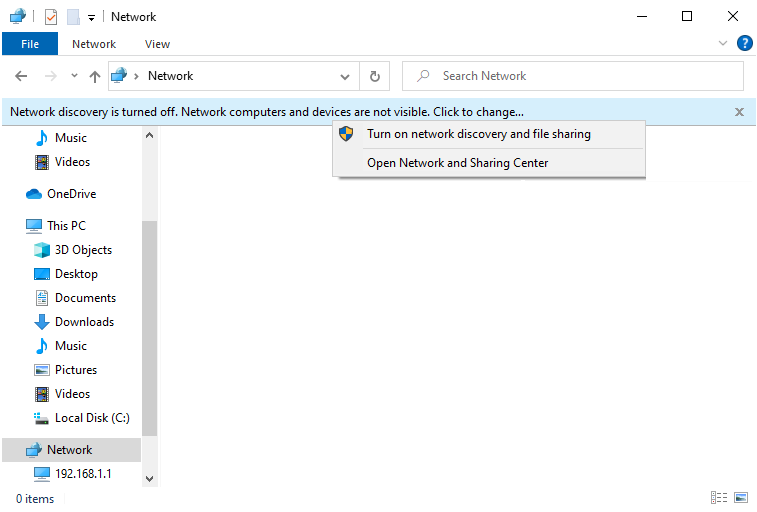Image resolution: width=757 pixels, height=512 pixels.
Task: Switch to the View ribbon tab
Action: pos(157,44)
